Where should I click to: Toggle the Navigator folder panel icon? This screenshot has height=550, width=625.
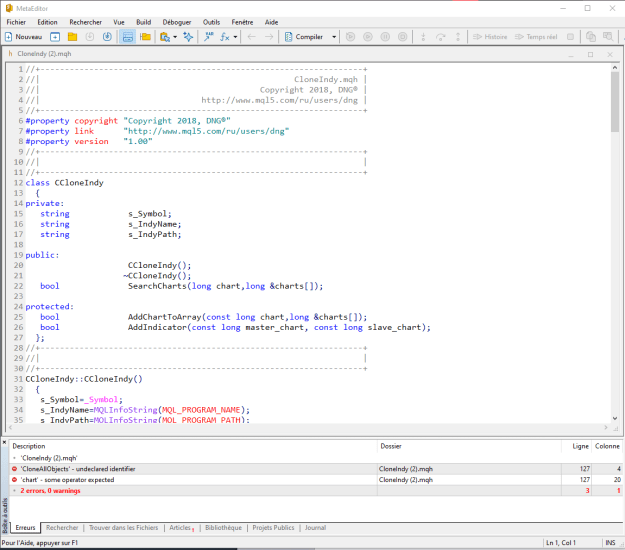coord(145,37)
